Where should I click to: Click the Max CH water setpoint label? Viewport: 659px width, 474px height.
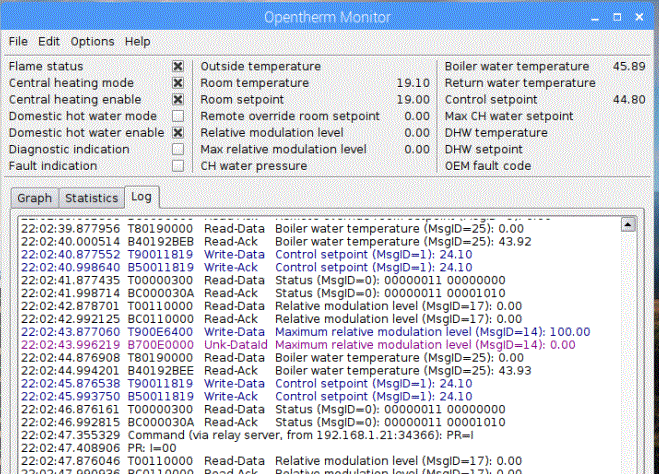509,116
